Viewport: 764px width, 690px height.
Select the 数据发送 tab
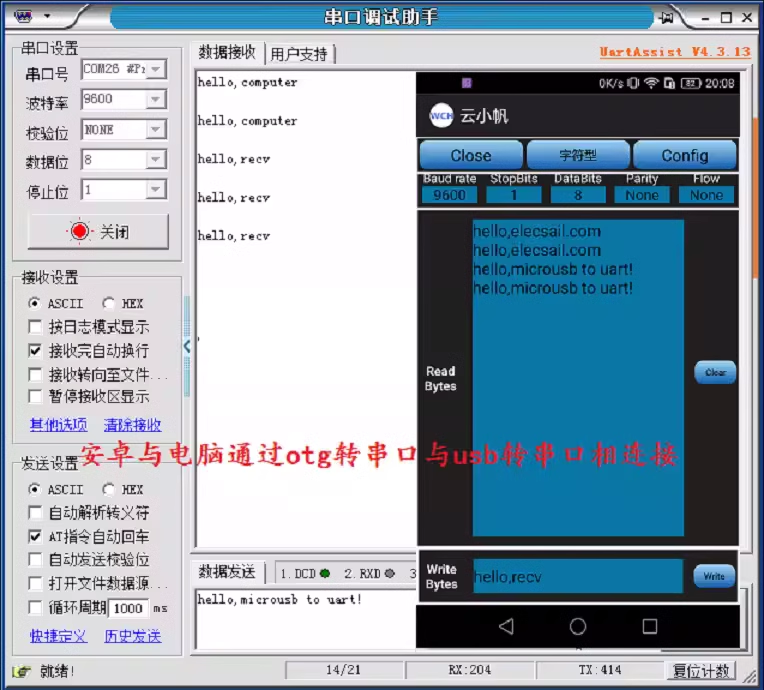227,572
